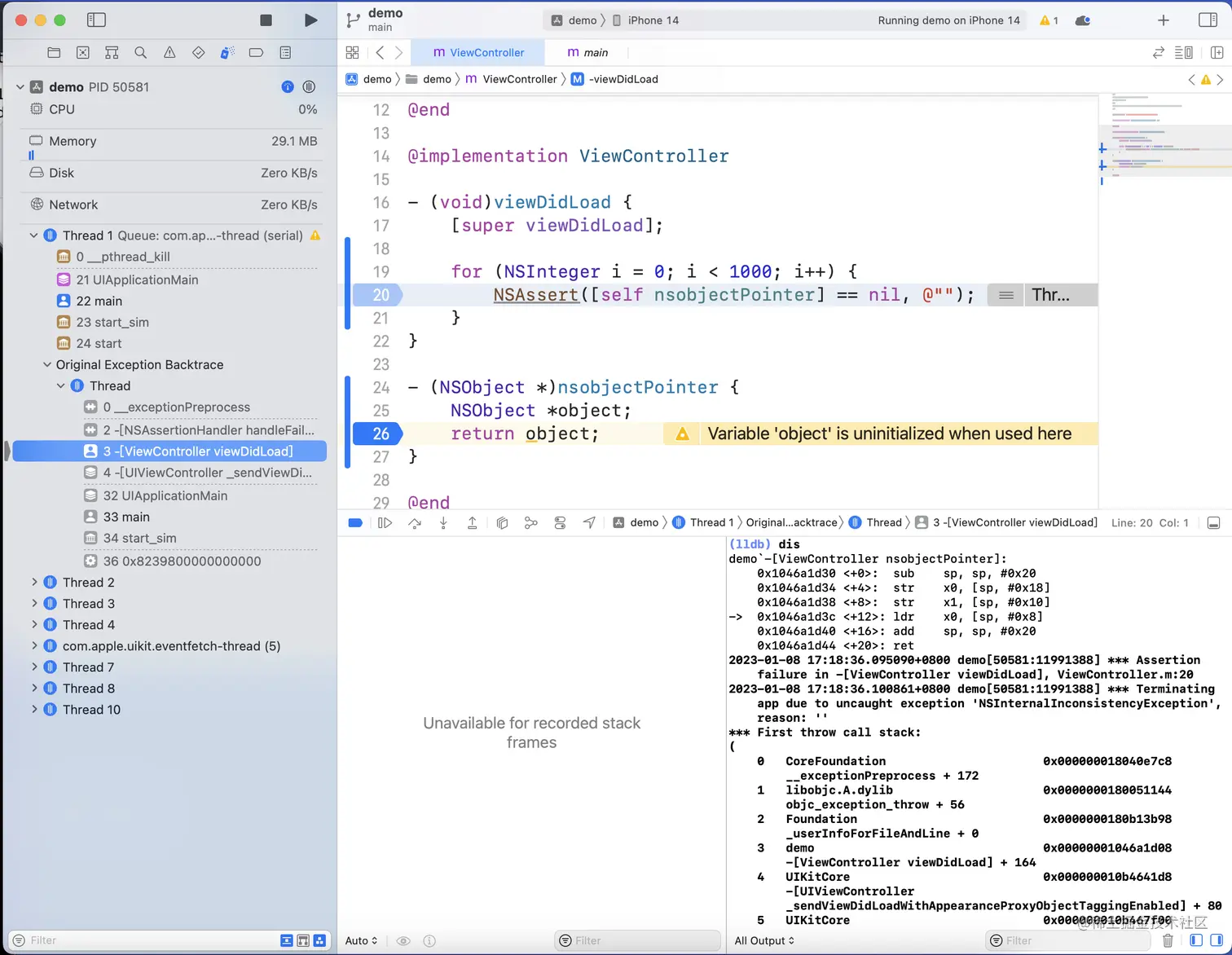This screenshot has height=955, width=1232.
Task: Open the Memory gauge row
Action: click(173, 141)
